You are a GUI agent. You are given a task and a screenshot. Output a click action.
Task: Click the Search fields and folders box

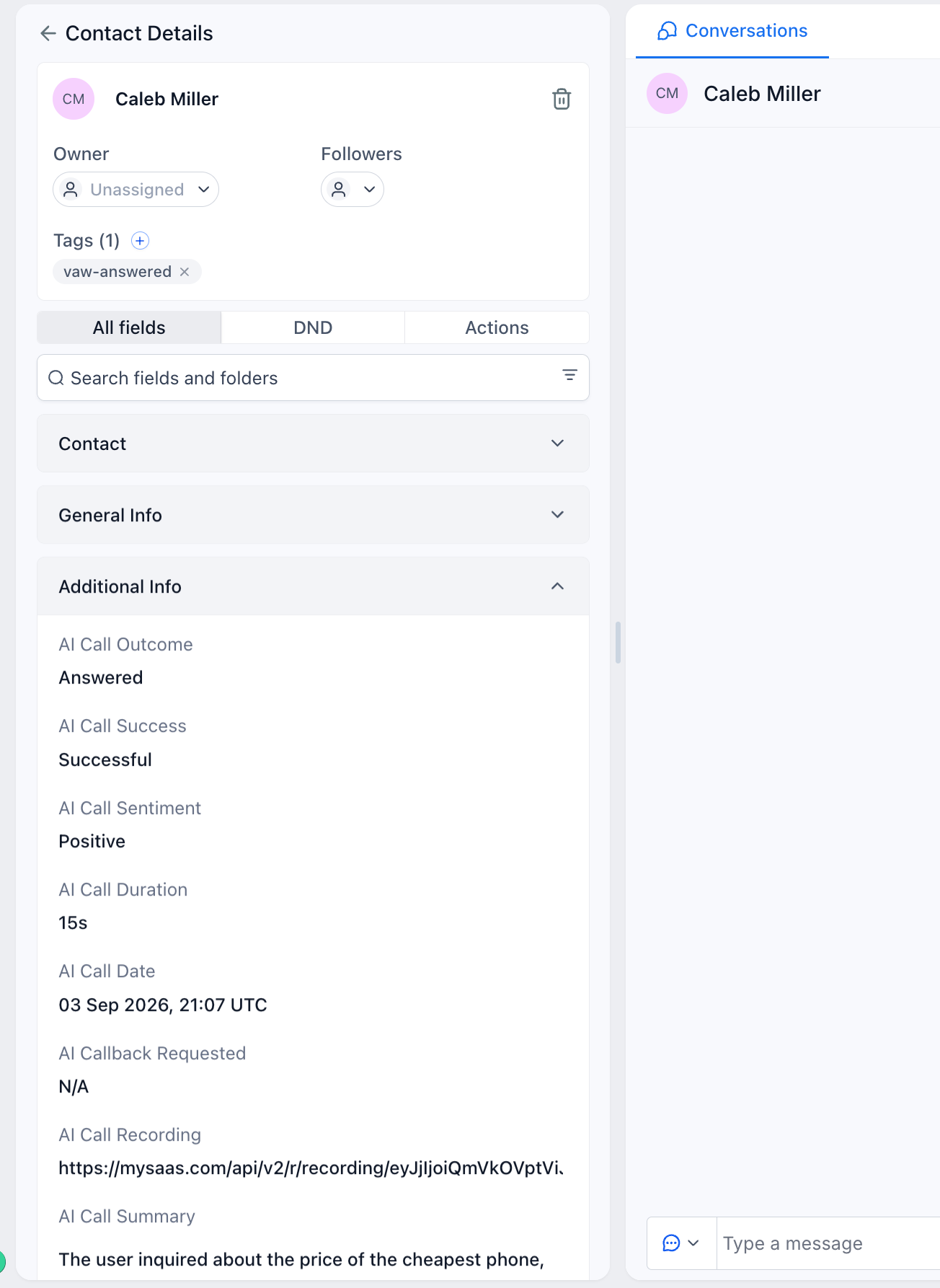tap(313, 378)
